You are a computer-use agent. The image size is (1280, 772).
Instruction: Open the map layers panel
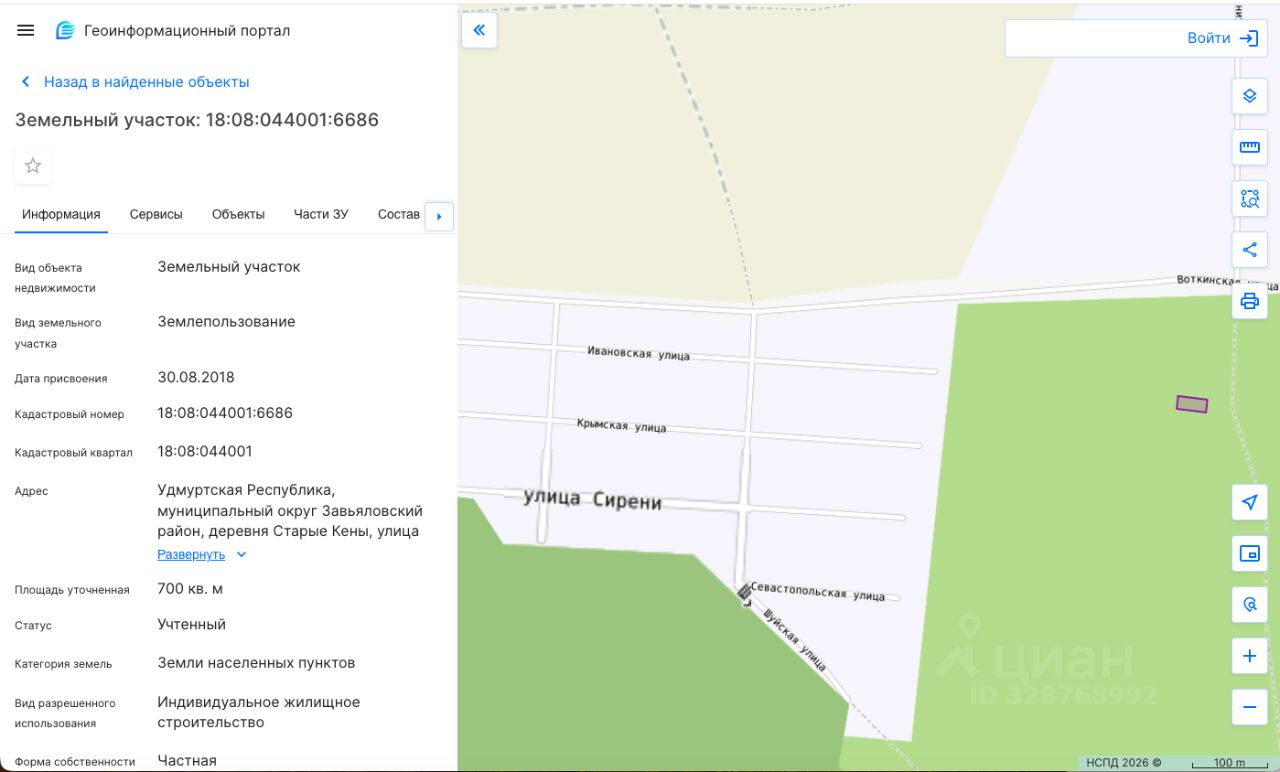[x=1249, y=96]
